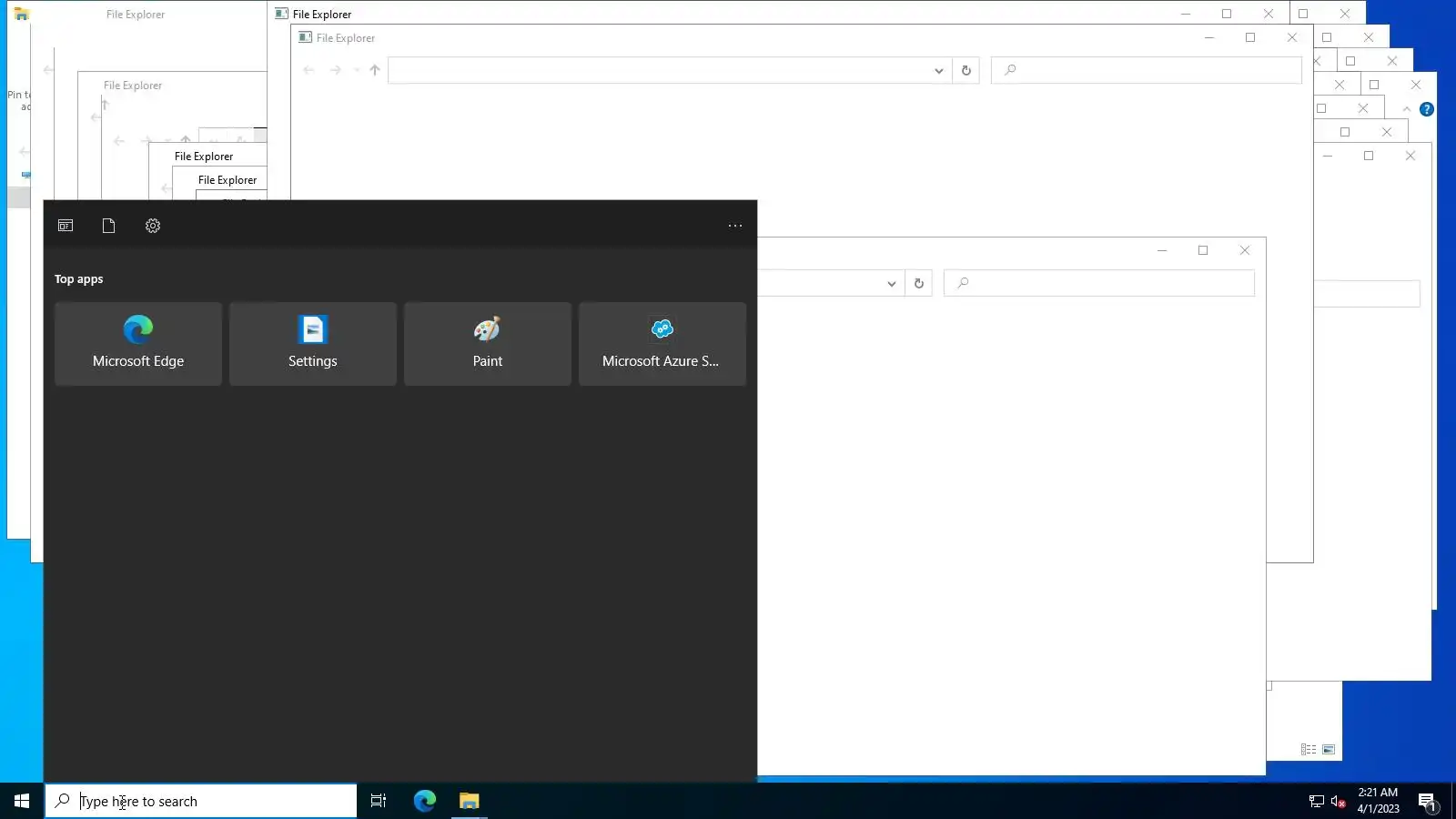Open the Settings tile in Top apps
1456x819 pixels.
click(x=313, y=344)
